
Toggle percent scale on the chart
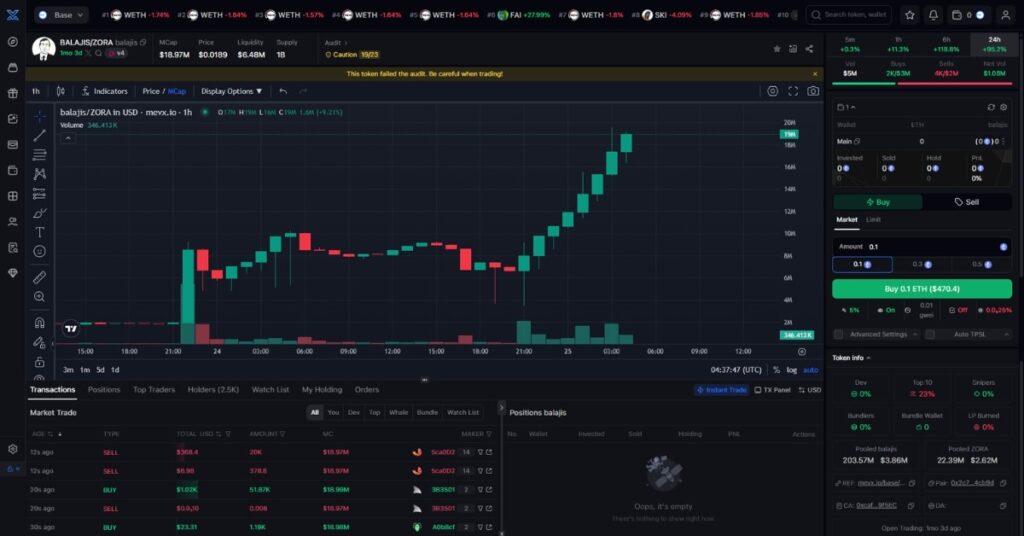click(776, 370)
